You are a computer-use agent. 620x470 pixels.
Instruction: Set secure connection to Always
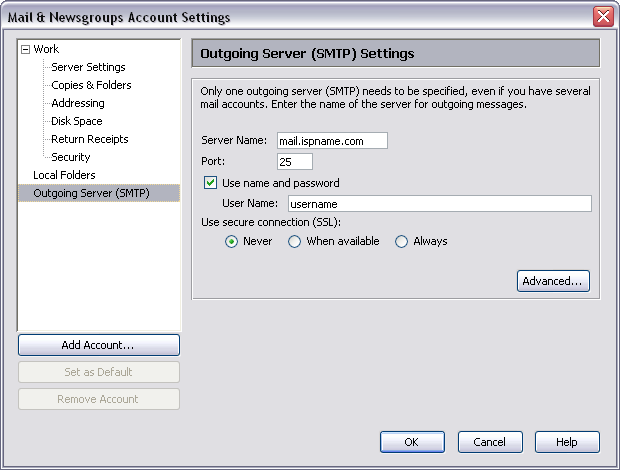coord(402,241)
